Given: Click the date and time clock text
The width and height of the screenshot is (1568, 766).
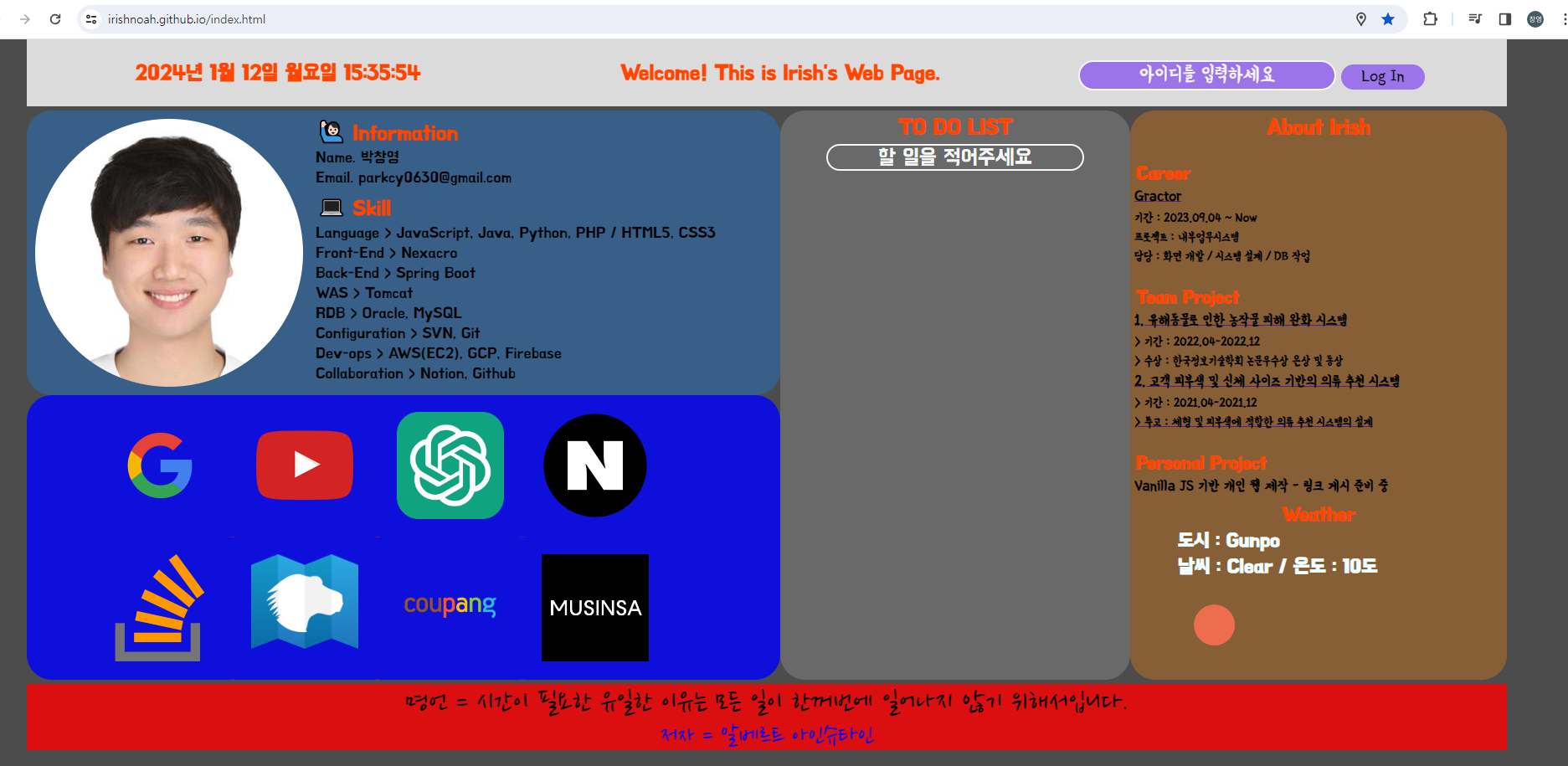Looking at the screenshot, I should coord(278,73).
